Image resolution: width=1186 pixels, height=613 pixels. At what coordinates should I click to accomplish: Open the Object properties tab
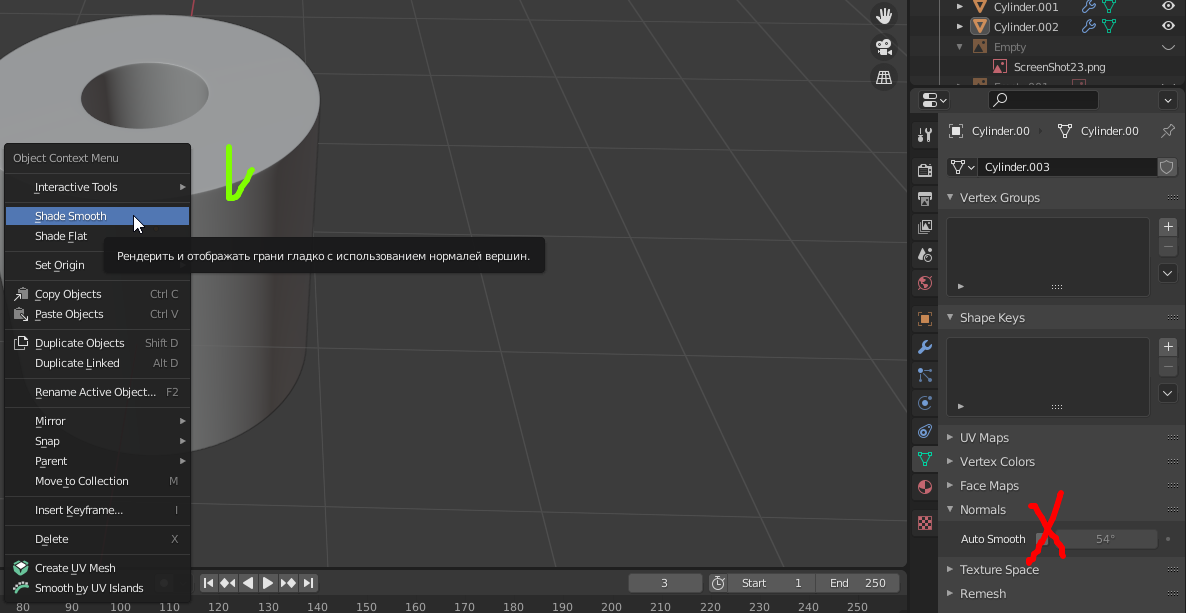point(924,319)
